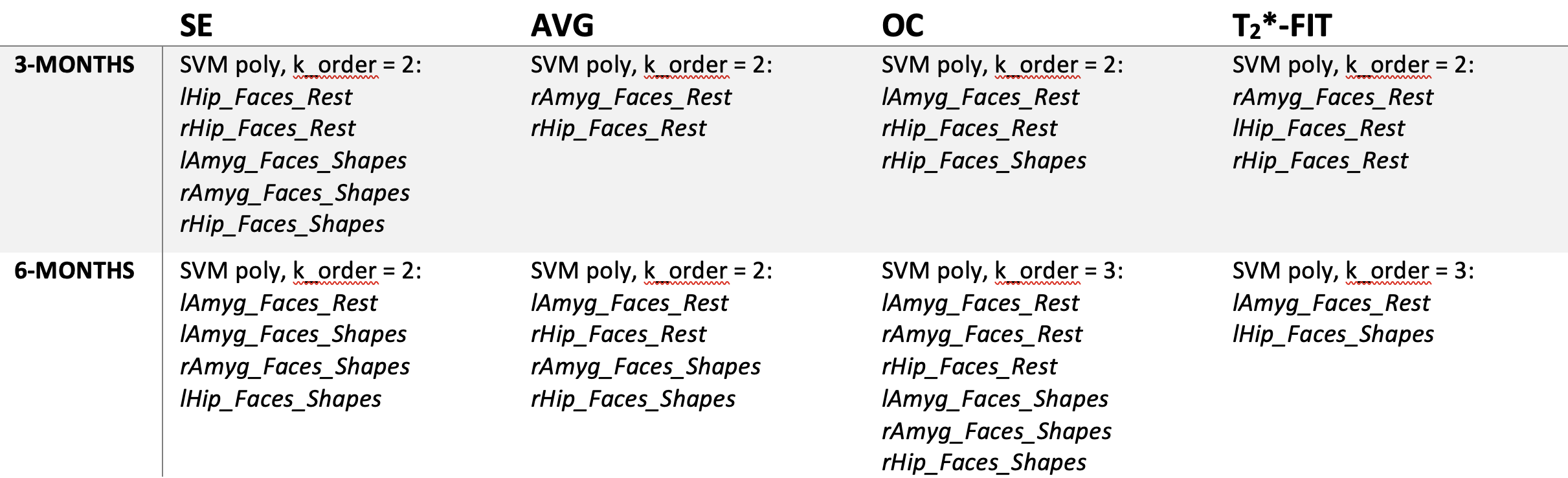Click rAmyg_Faces_Rest in the 6-months OC cell
Screen dimensions: 1568x478
(x=982, y=334)
